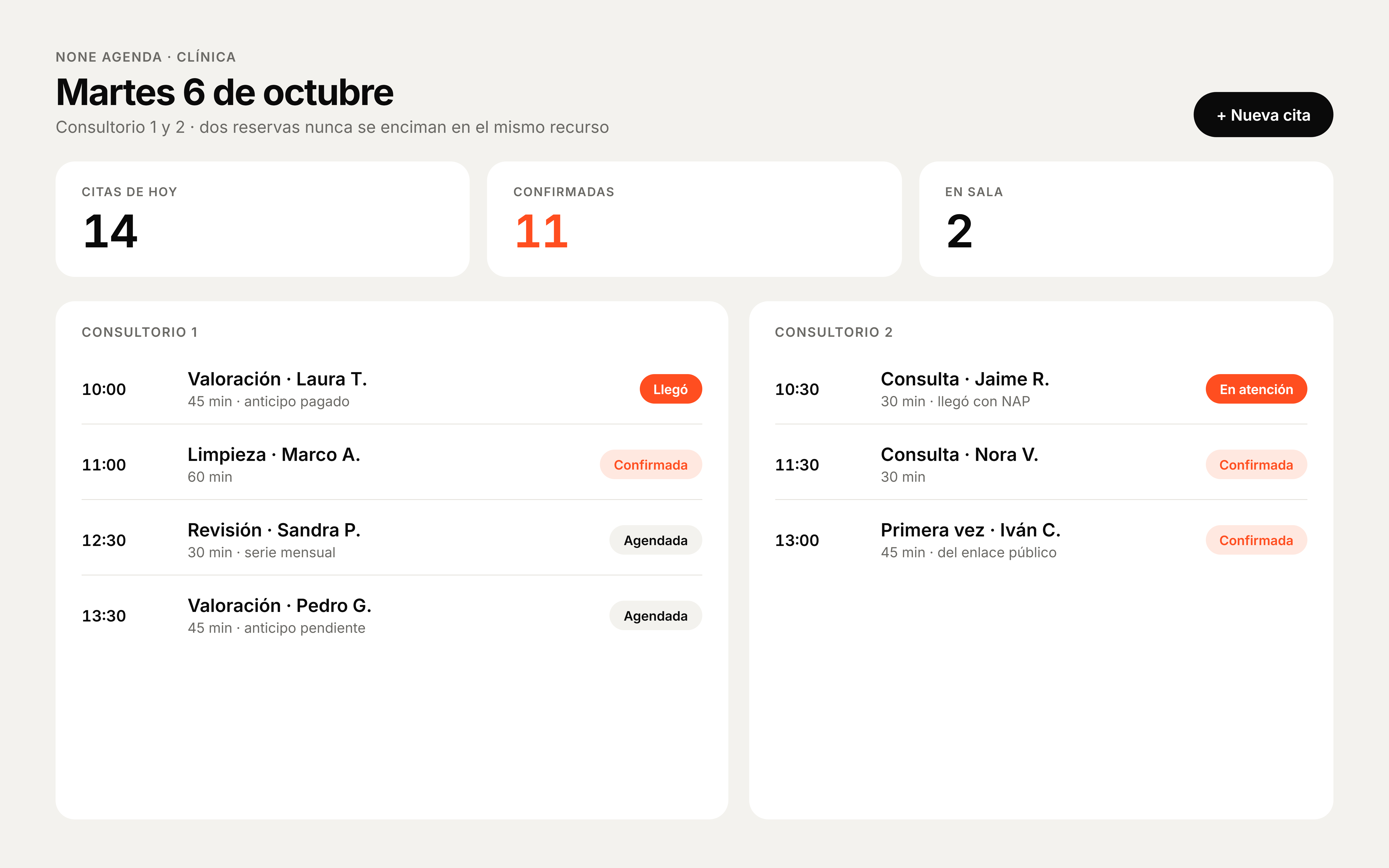This screenshot has height=868, width=1389.
Task: Click the 10:00 time in Consultorio 1
Action: (x=104, y=389)
